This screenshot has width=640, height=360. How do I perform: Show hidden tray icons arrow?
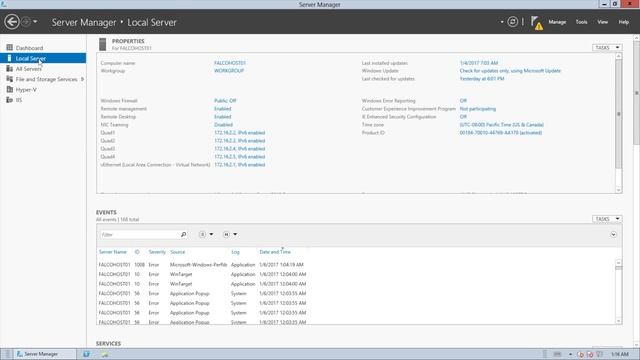pos(570,354)
